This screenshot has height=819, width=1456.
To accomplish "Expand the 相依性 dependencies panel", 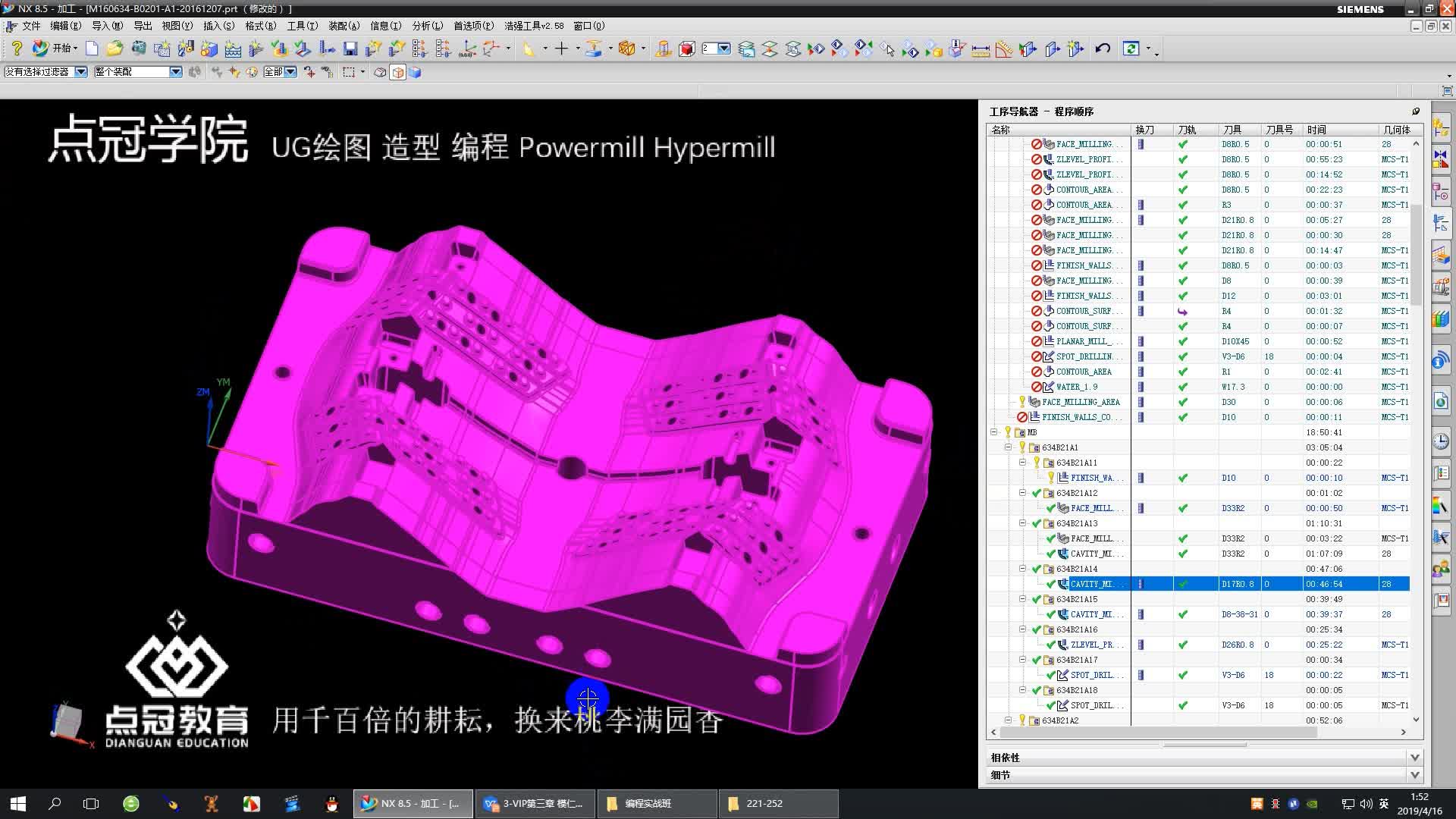I will [1415, 757].
